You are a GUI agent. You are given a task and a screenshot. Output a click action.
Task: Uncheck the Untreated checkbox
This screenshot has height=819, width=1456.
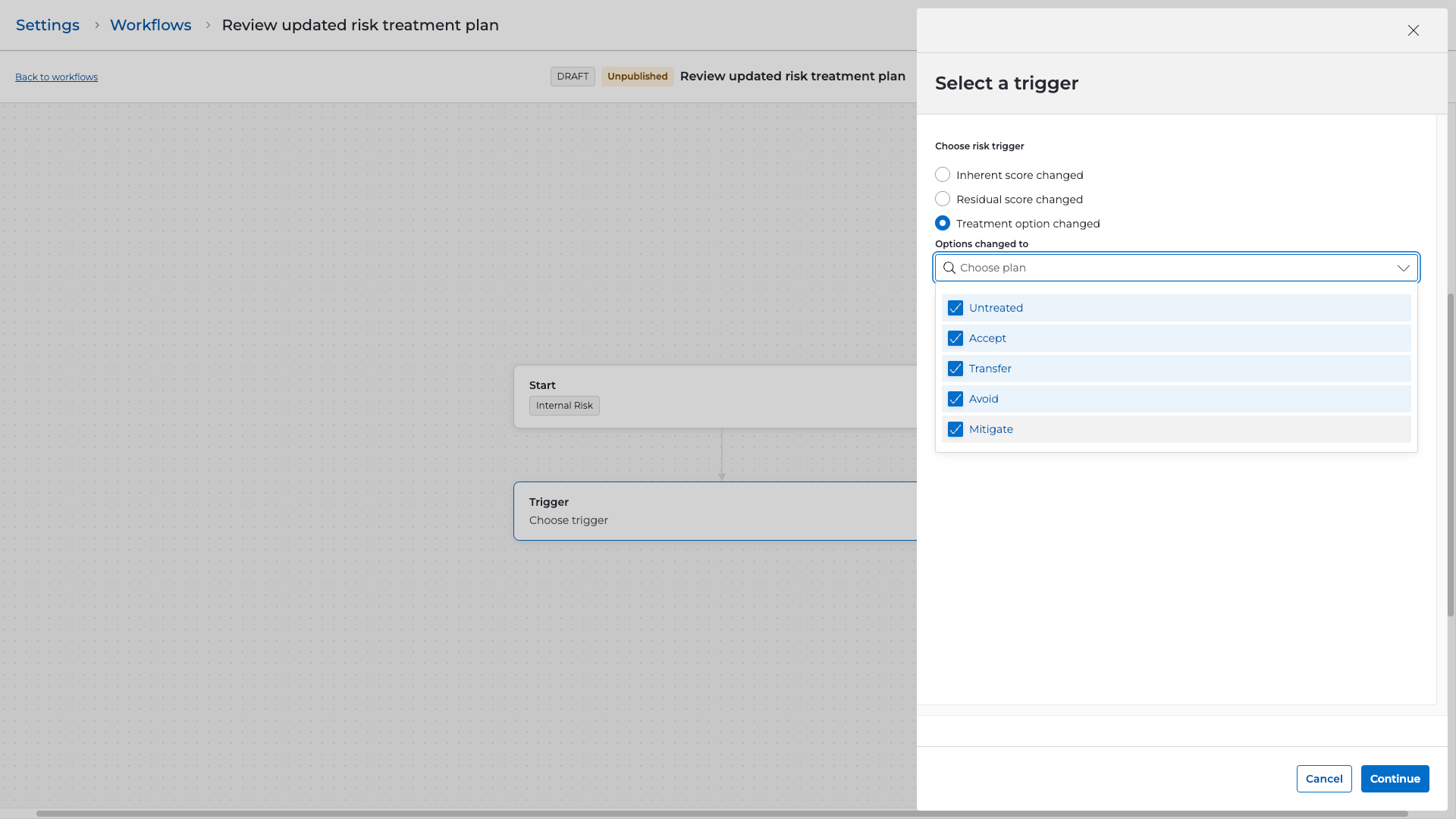pos(955,308)
